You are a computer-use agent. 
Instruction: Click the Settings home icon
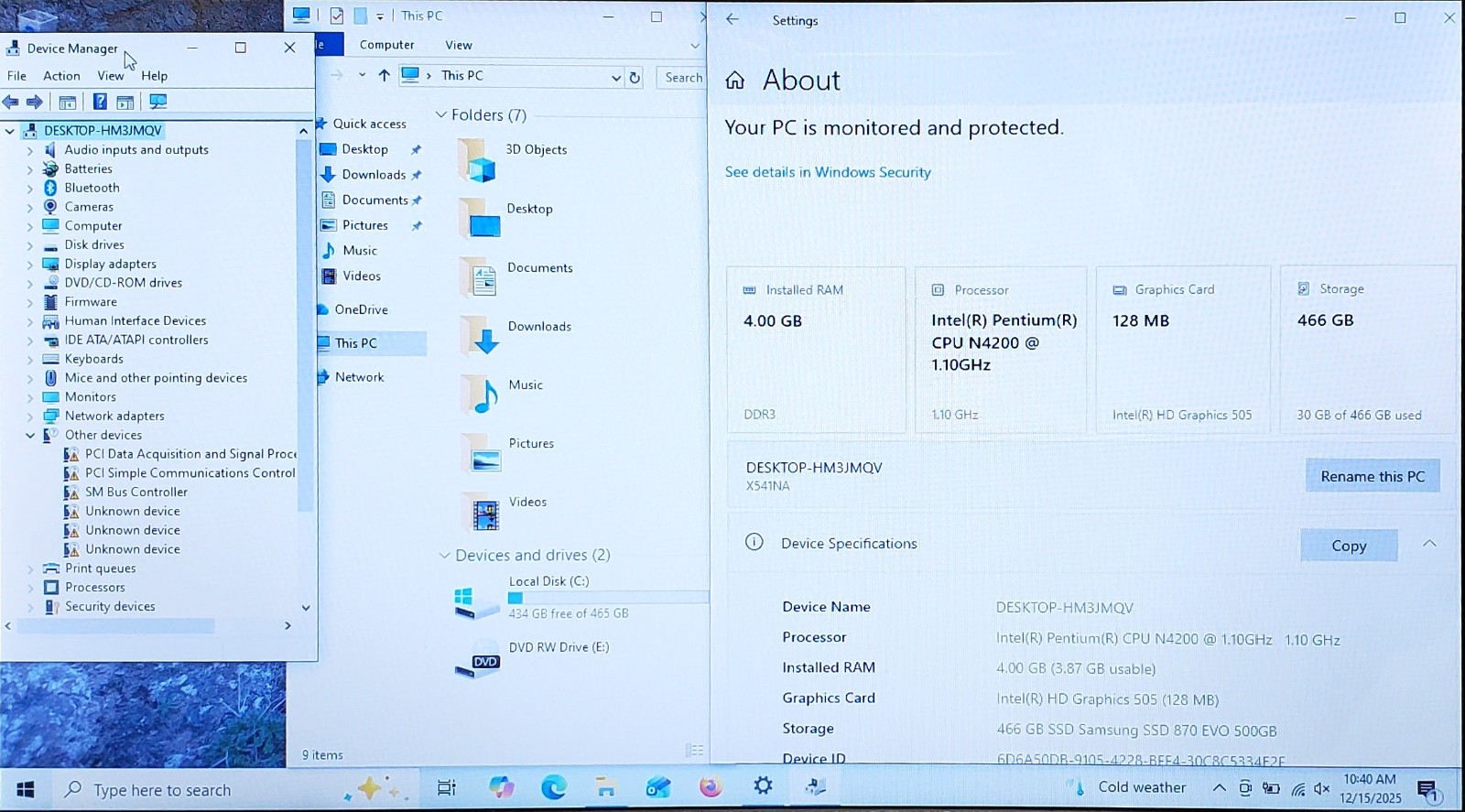(735, 81)
